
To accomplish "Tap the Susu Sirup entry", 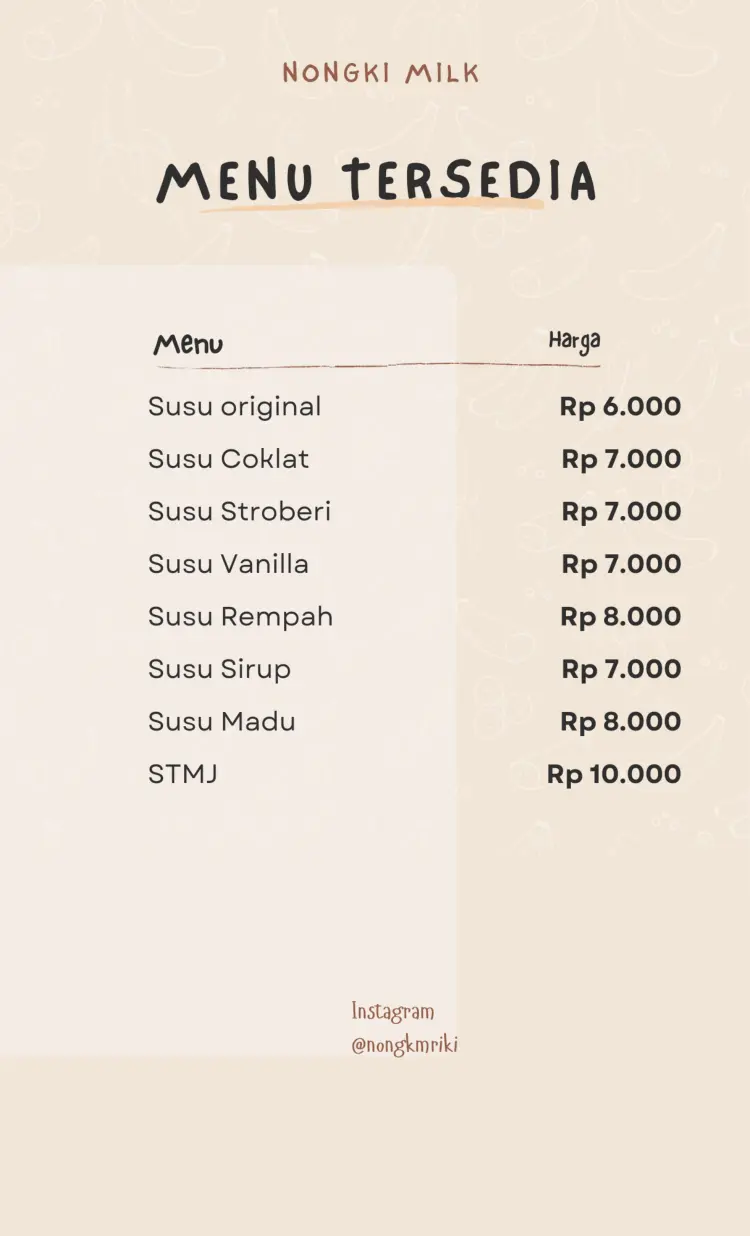I will 219,669.
